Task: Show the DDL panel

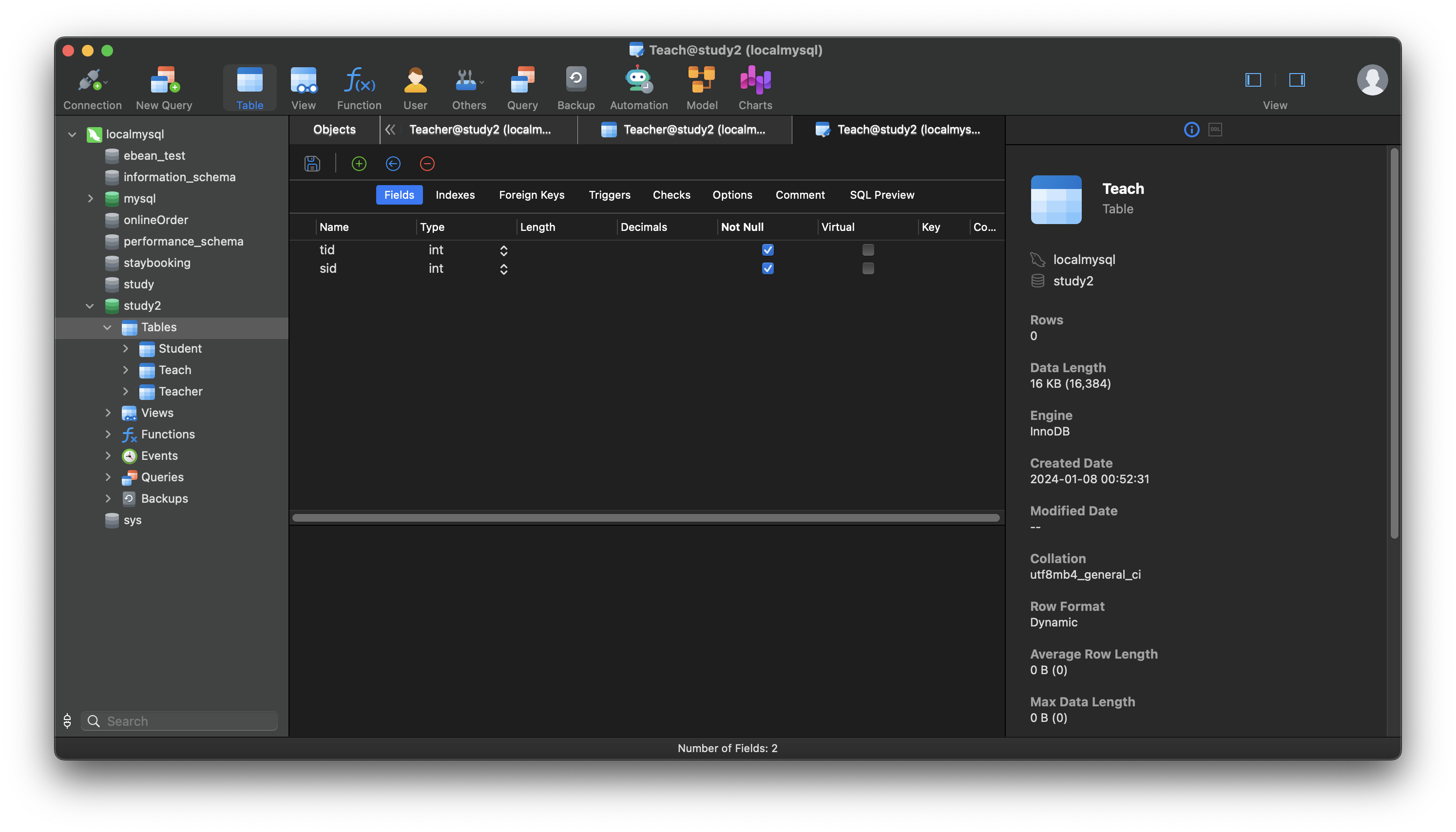Action: pyautogui.click(x=1215, y=130)
